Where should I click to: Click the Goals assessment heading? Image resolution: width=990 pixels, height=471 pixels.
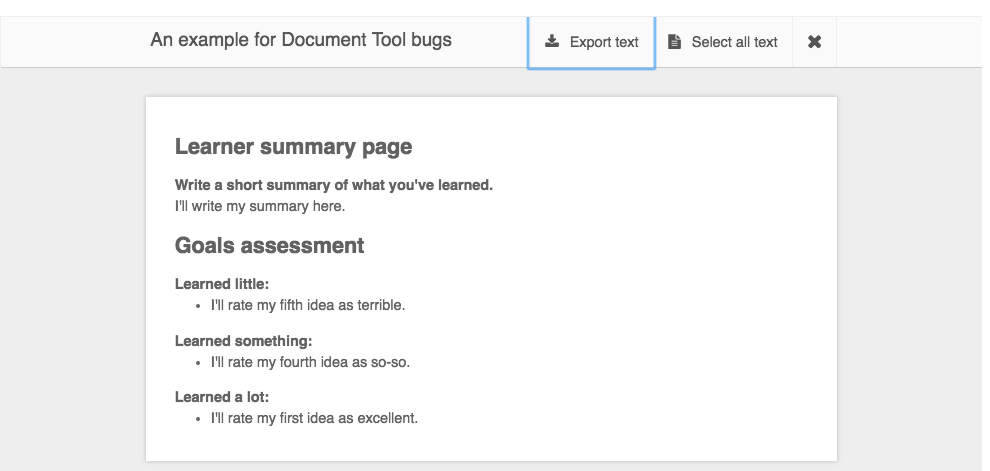(270, 245)
